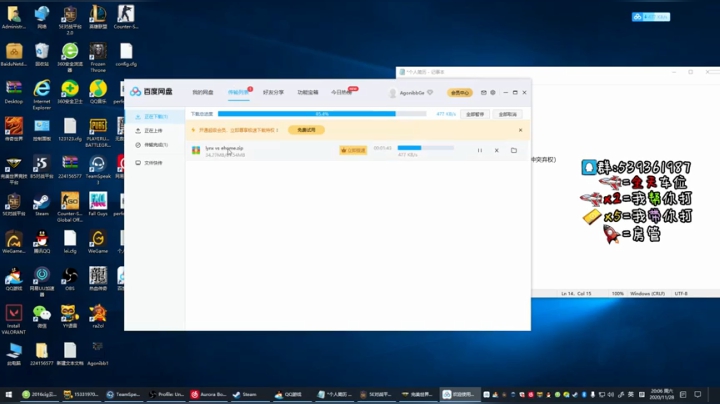This screenshot has height=404, width=720.
Task: Open the download folder for lynx vs ehome.zip
Action: point(514,151)
